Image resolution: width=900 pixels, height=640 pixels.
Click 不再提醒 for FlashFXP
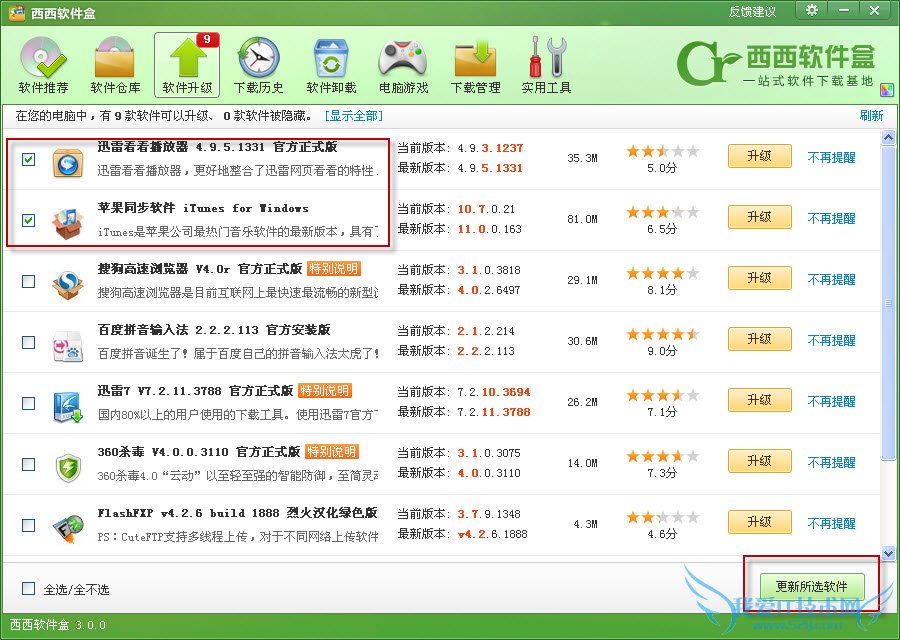coord(831,523)
